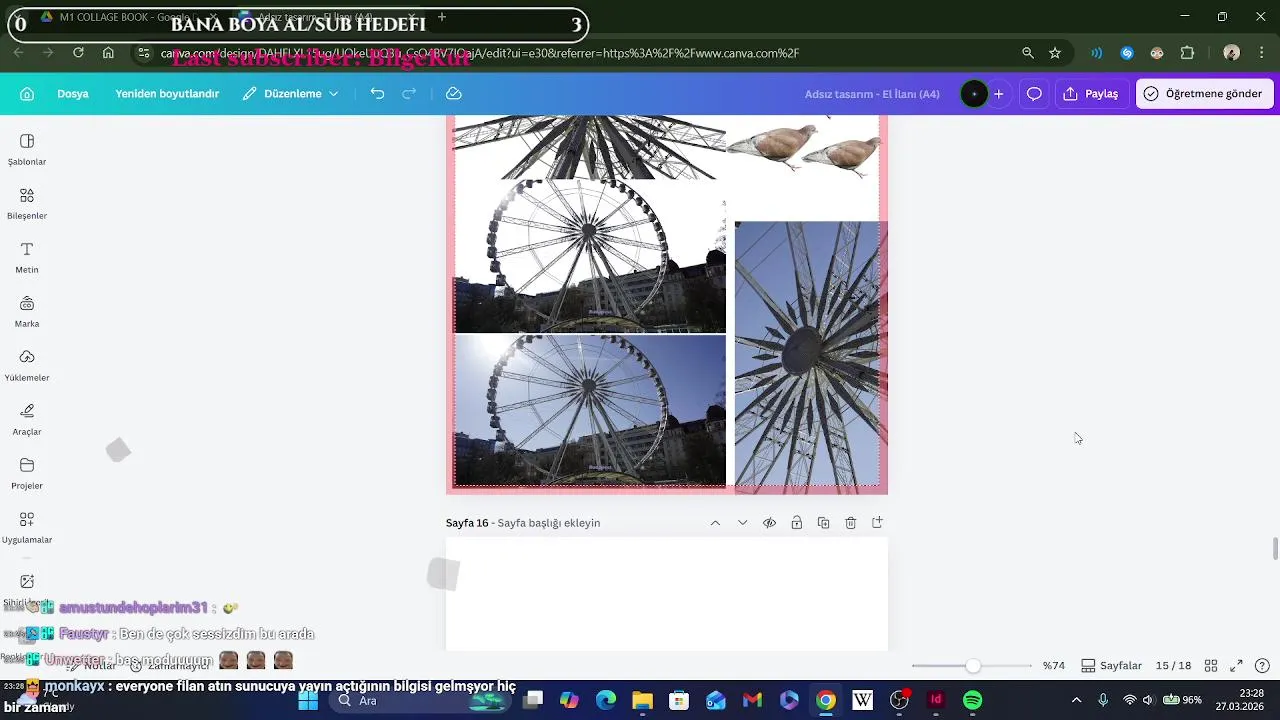Open Spotify from the taskbar
1280x720 pixels.
973,700
